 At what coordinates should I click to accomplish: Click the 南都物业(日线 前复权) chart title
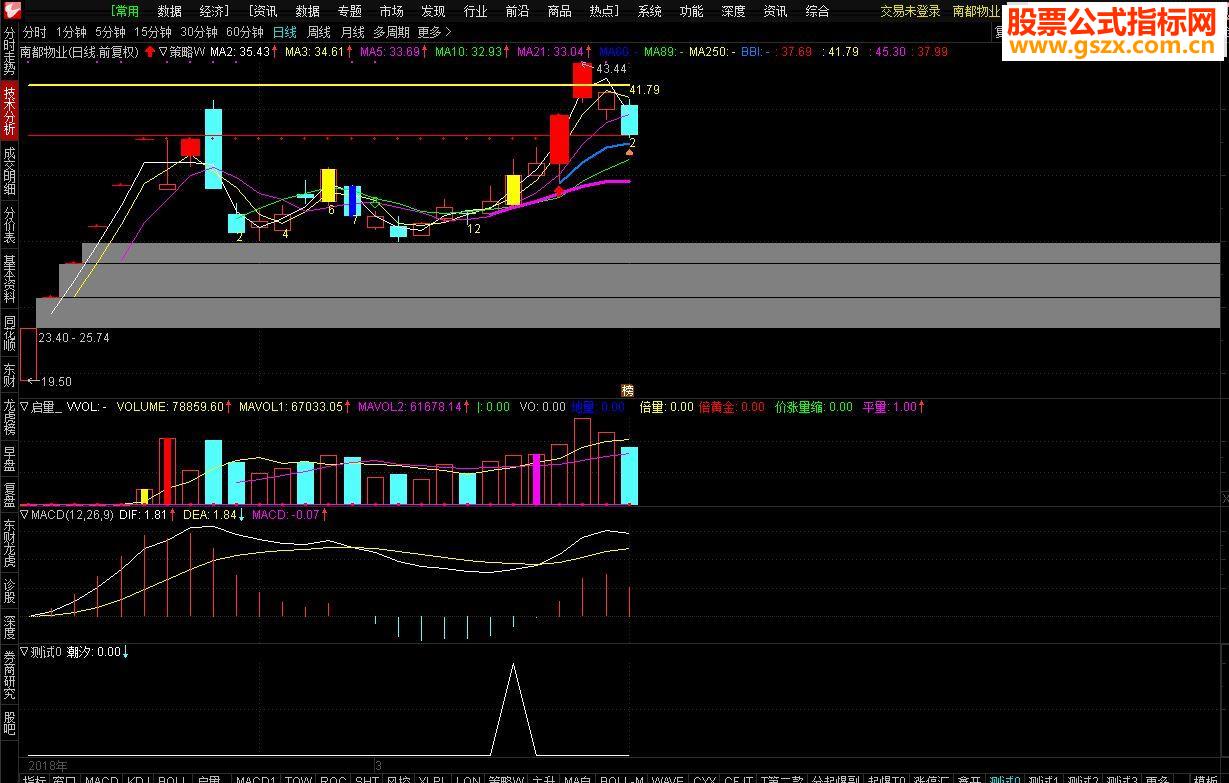tap(81, 51)
